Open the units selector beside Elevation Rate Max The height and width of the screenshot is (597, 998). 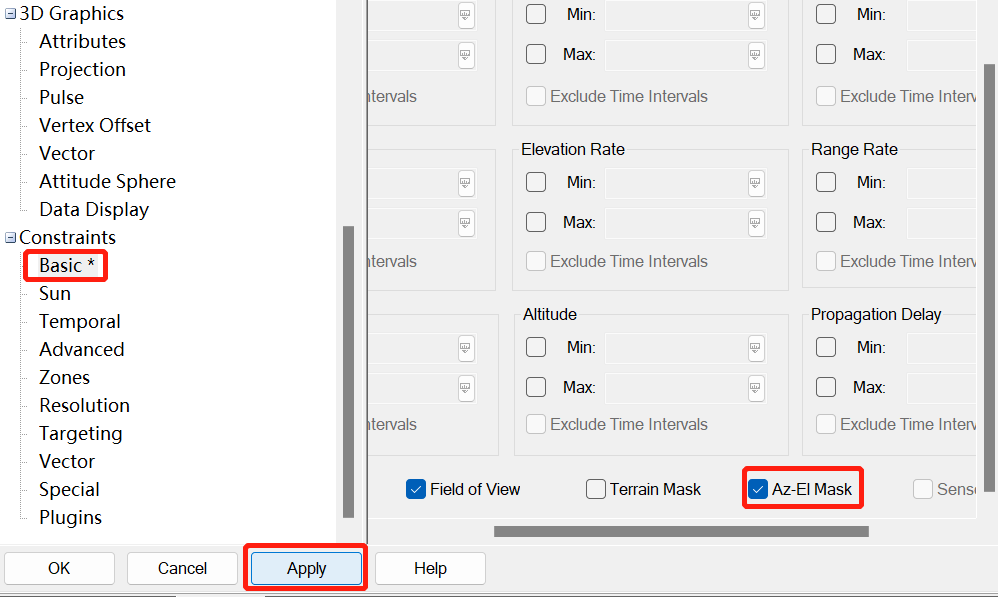(756, 223)
